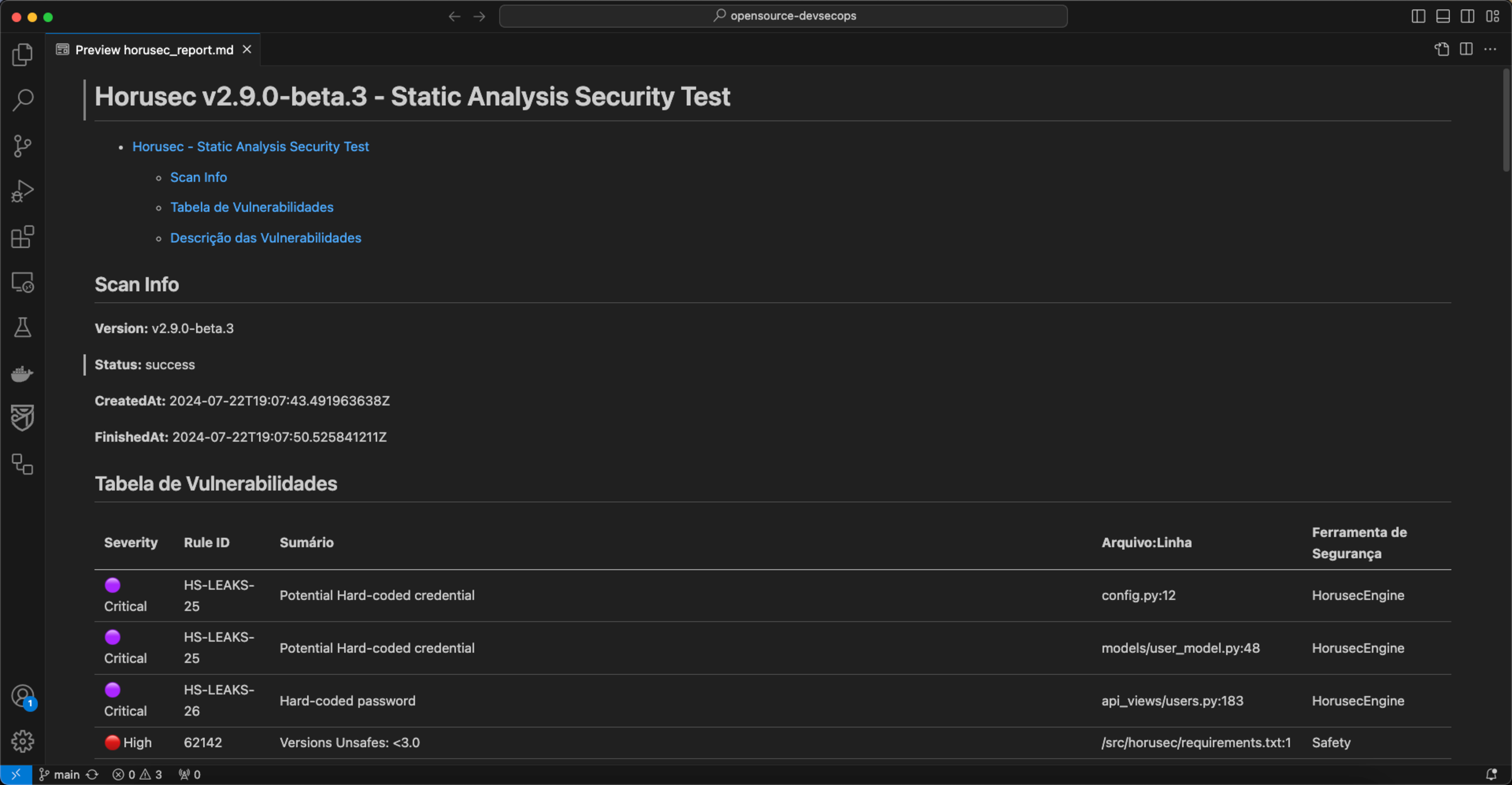The height and width of the screenshot is (785, 1512).
Task: Click the Versions Unsafes: <3.0 summary cell
Action: pos(350,743)
